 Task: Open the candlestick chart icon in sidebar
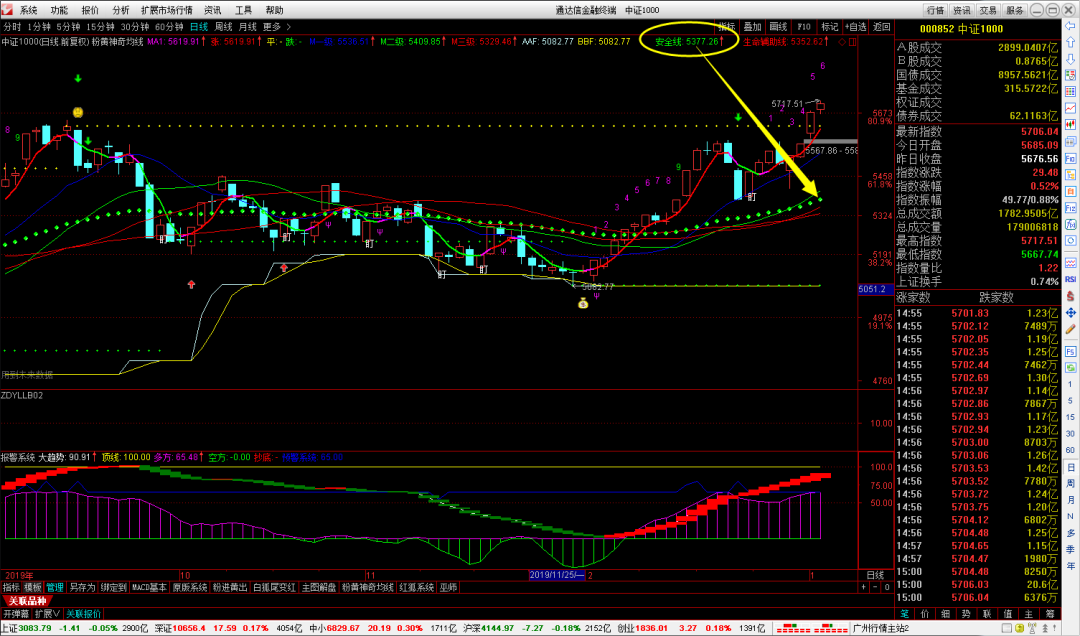(x=1070, y=125)
